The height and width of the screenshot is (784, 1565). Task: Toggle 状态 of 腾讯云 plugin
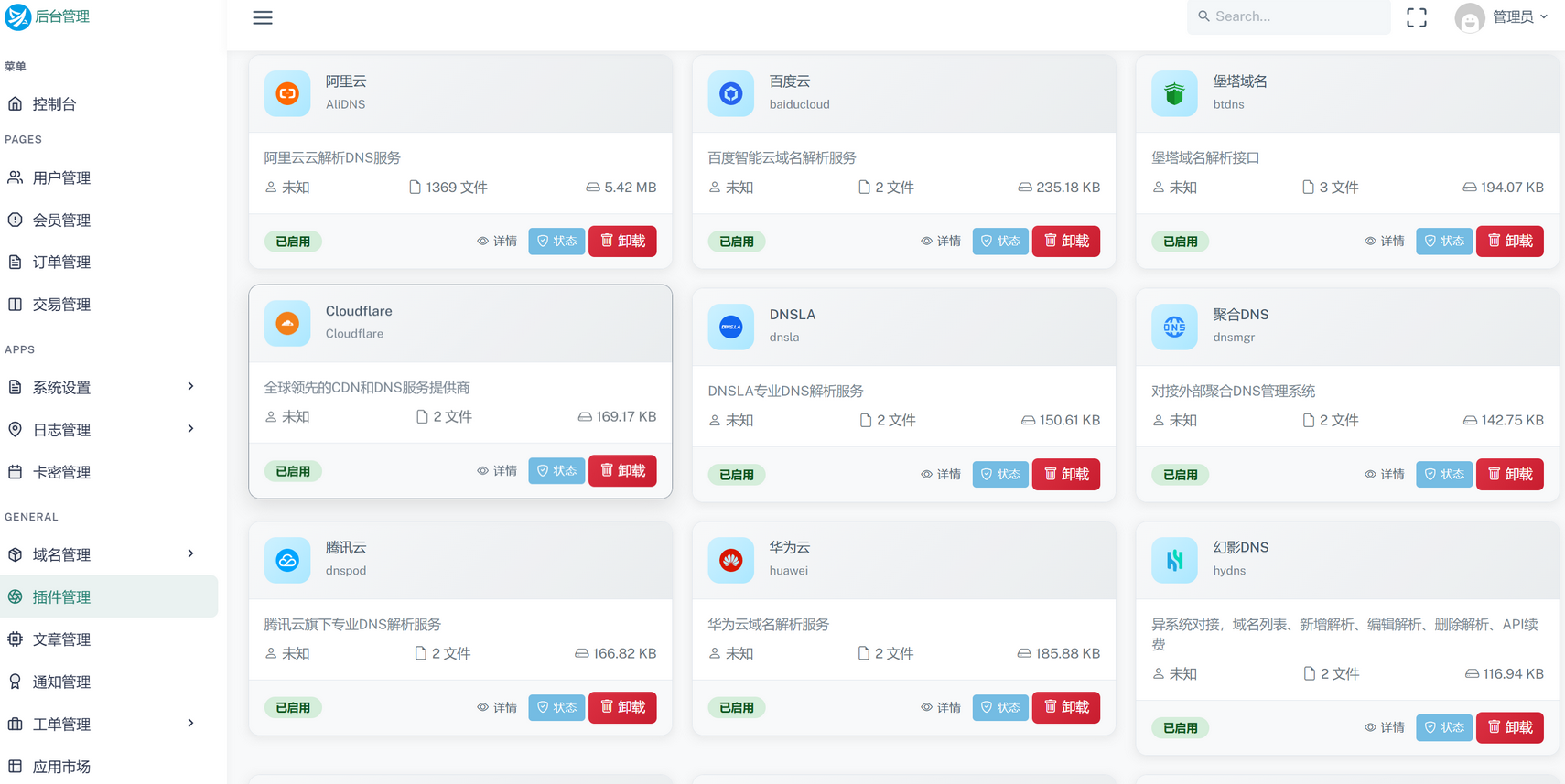[556, 707]
